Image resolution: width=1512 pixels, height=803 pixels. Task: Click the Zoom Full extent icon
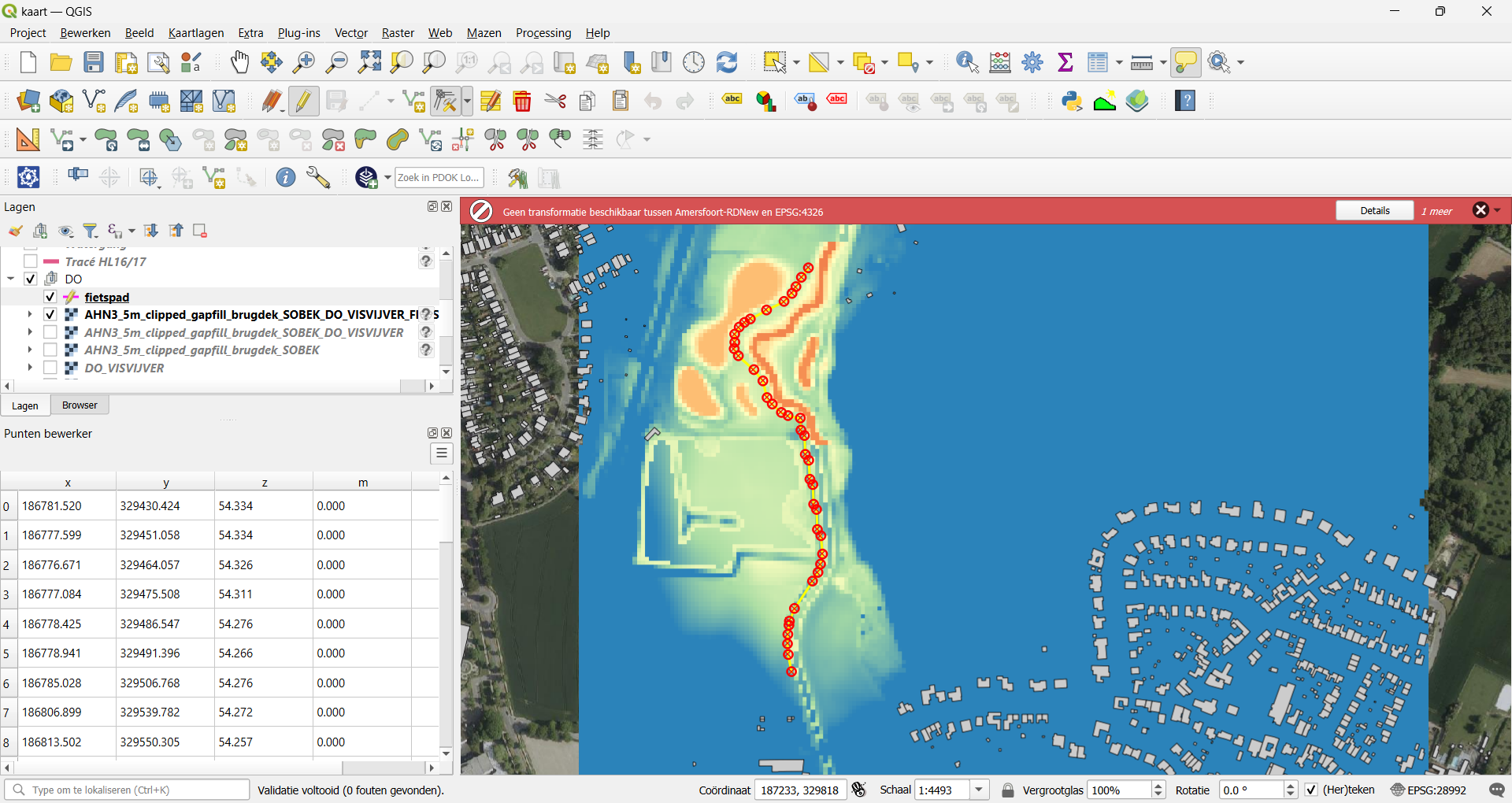click(369, 62)
